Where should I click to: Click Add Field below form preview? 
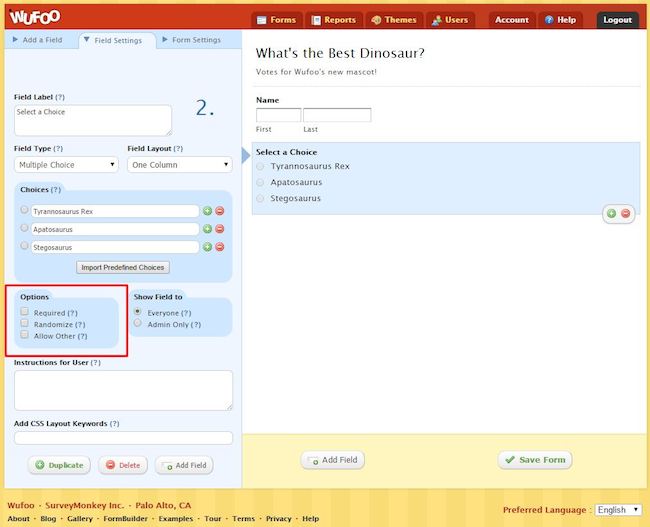332,460
